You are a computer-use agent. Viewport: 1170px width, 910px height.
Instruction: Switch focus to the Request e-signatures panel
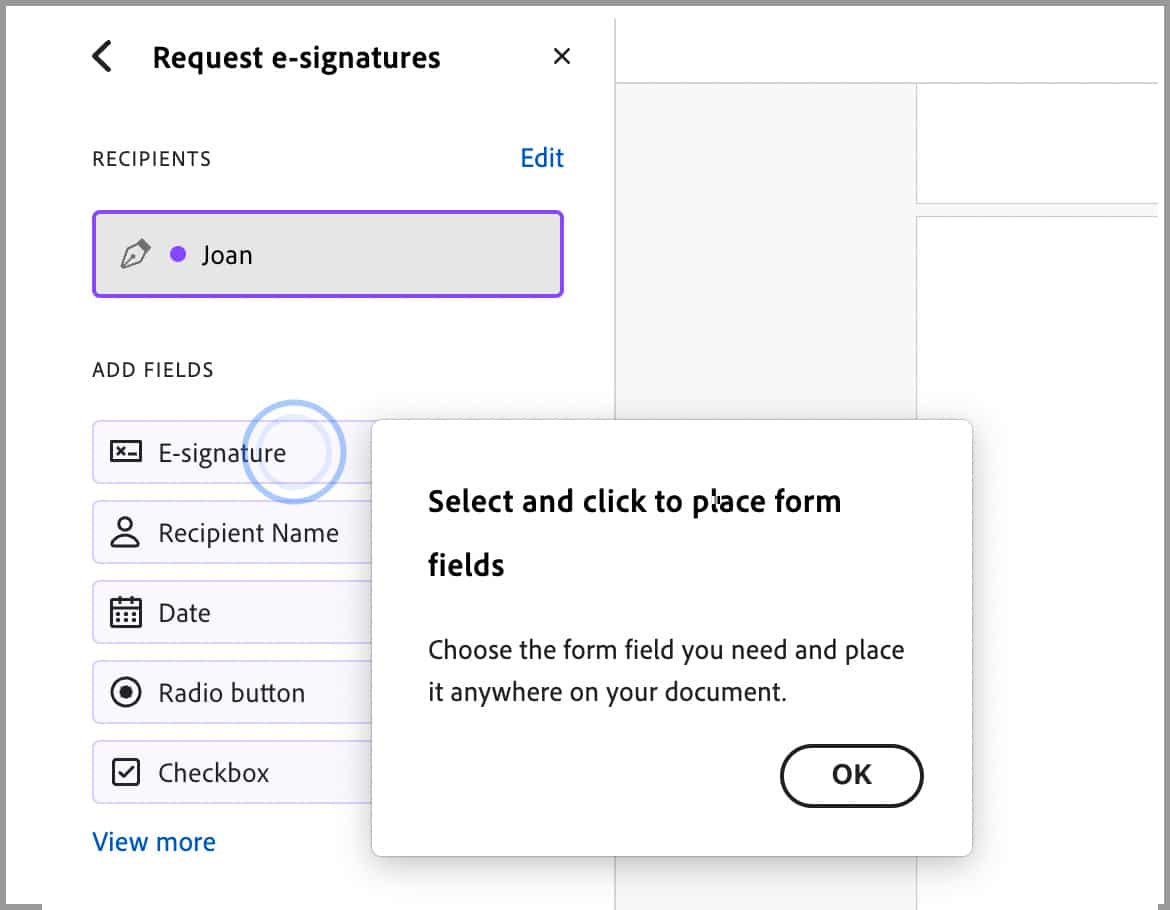pyautogui.click(x=296, y=57)
